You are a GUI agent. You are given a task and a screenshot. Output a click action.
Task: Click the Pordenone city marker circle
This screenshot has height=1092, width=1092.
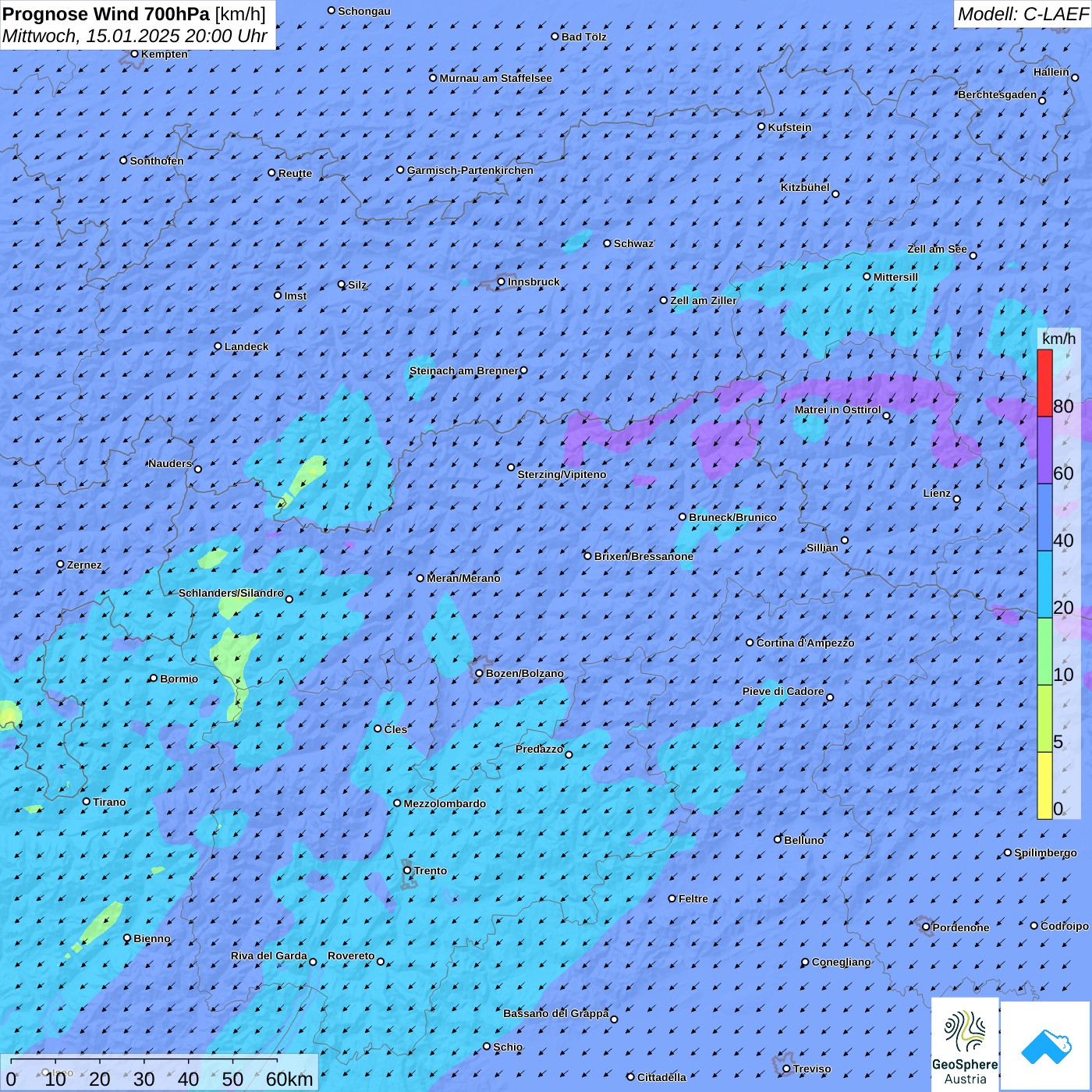point(927,927)
